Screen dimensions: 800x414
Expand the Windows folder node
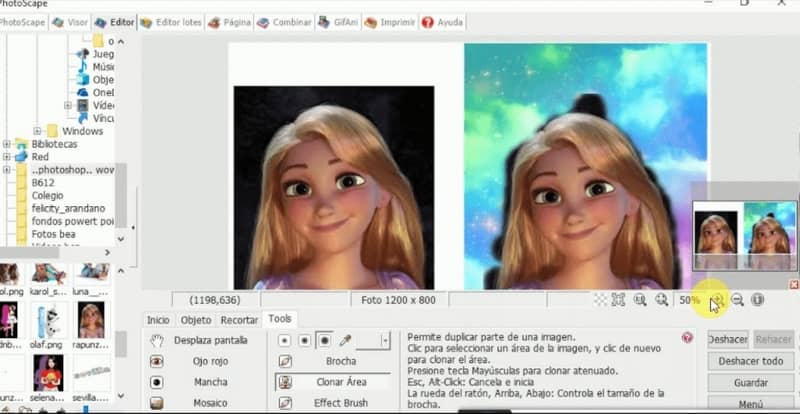37,131
